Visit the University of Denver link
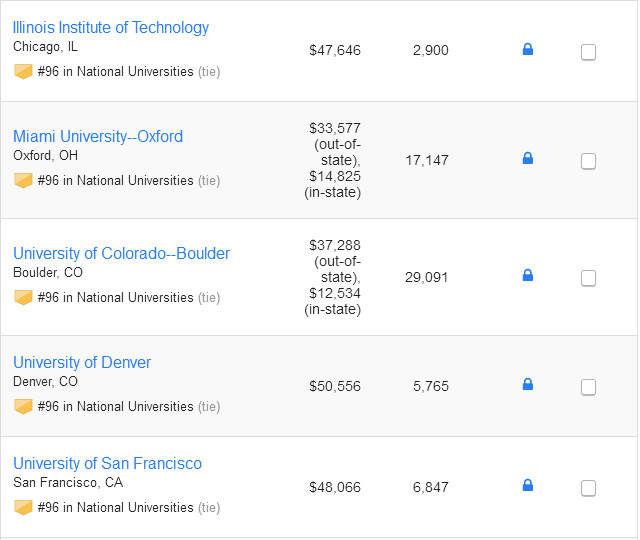The image size is (640, 540). click(82, 362)
